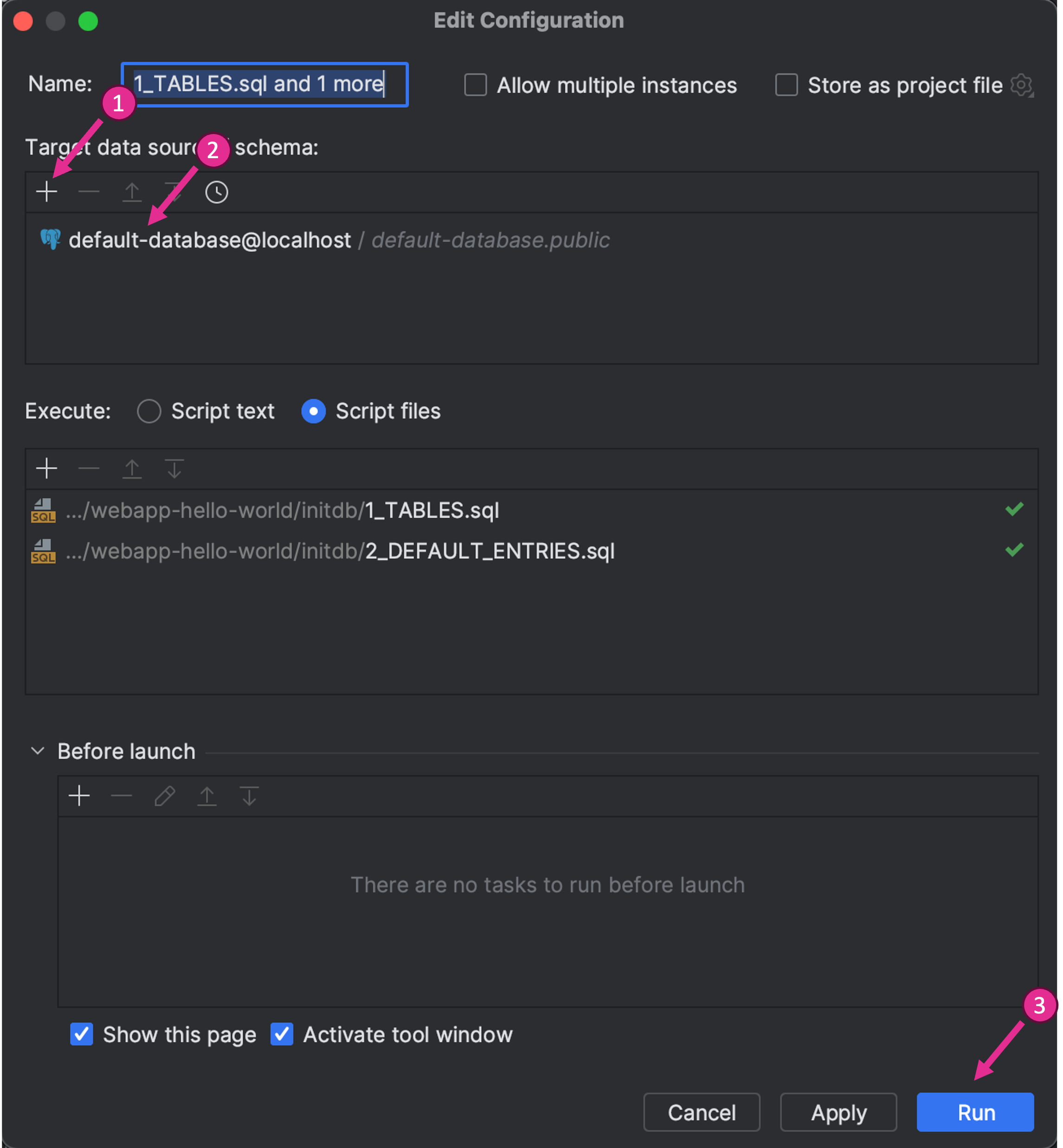Enable Allow multiple instances
This screenshot has width=1063, height=1148.
(476, 85)
